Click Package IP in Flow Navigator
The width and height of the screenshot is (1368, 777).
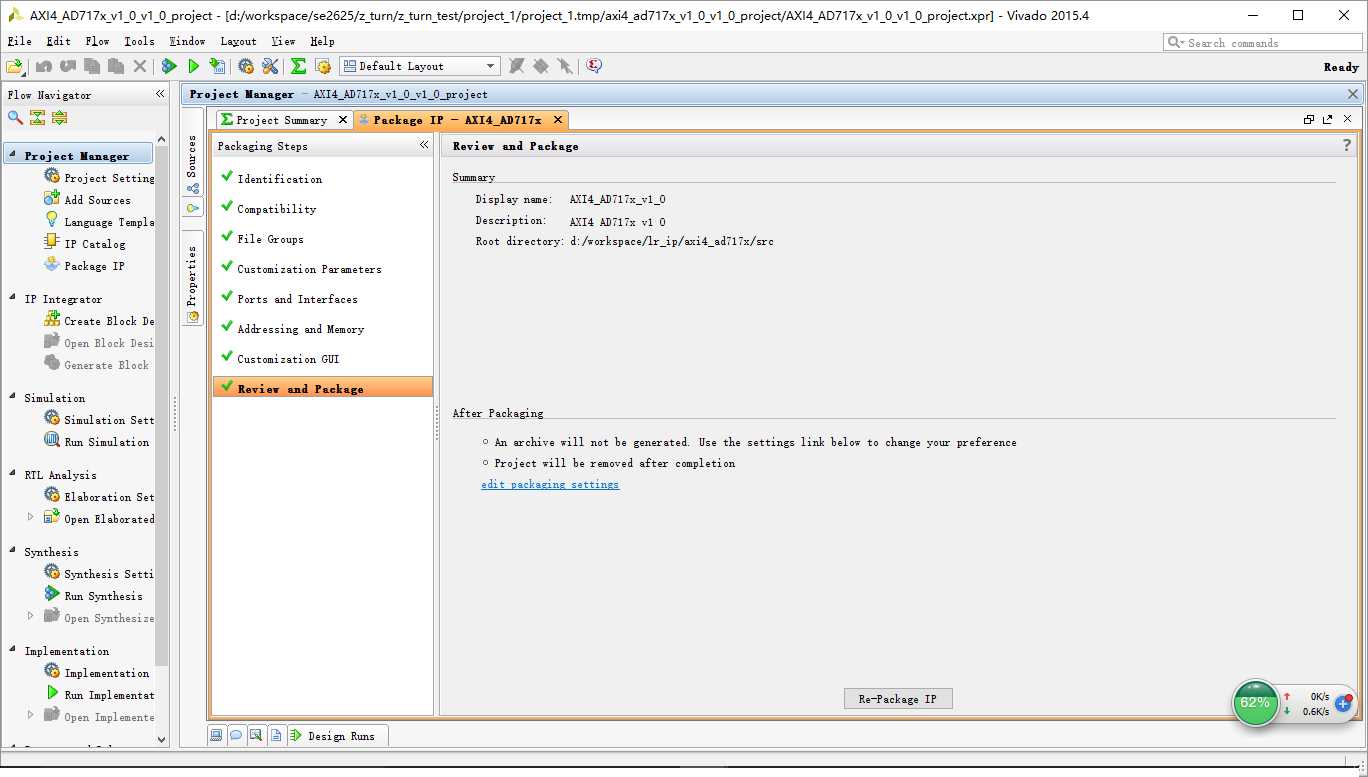[85, 265]
